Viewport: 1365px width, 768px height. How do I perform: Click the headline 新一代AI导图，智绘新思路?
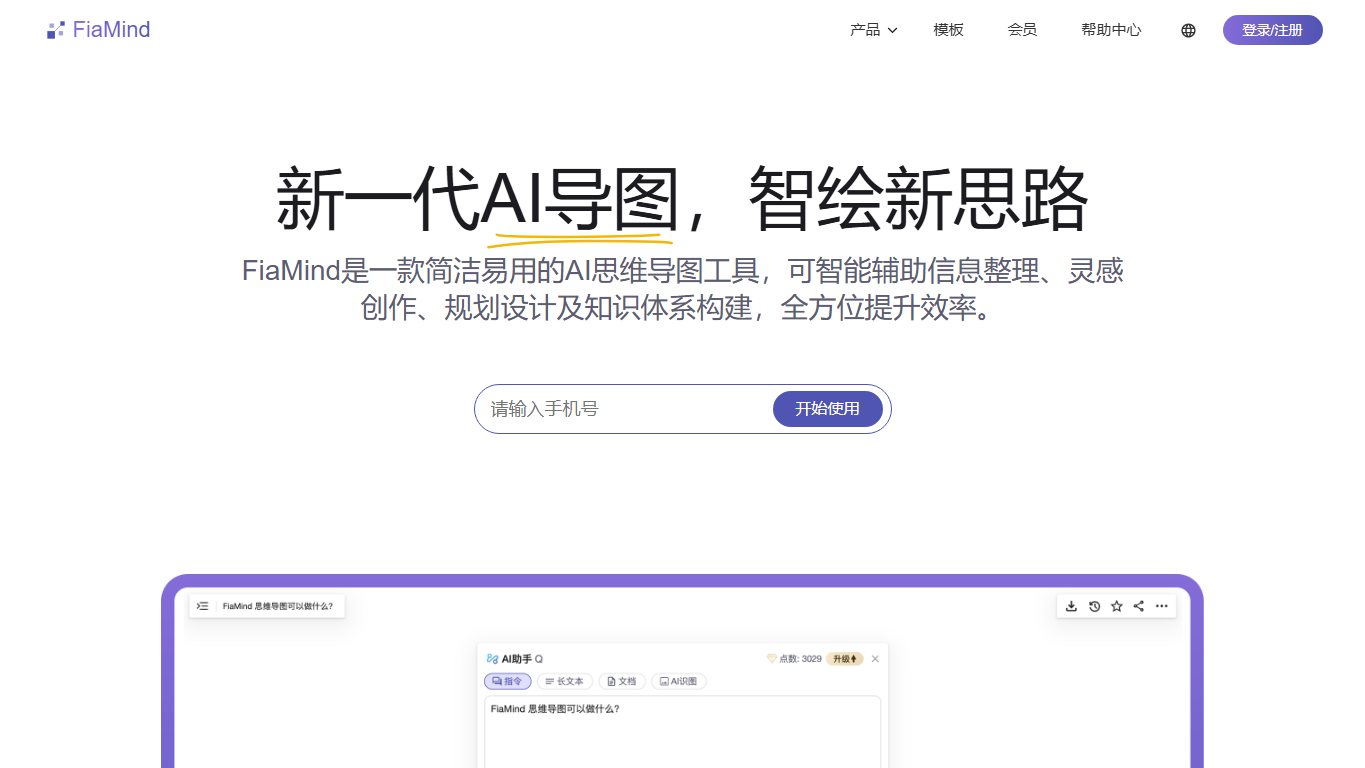682,200
